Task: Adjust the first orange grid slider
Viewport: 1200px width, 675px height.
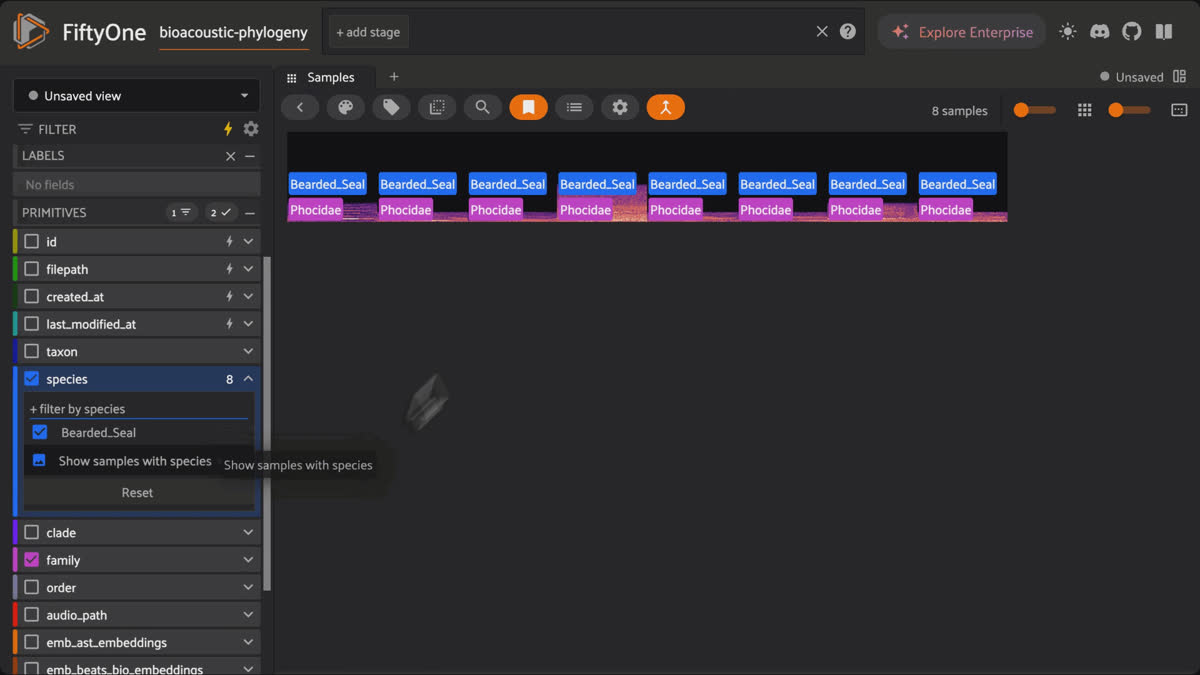Action: (x=1034, y=110)
